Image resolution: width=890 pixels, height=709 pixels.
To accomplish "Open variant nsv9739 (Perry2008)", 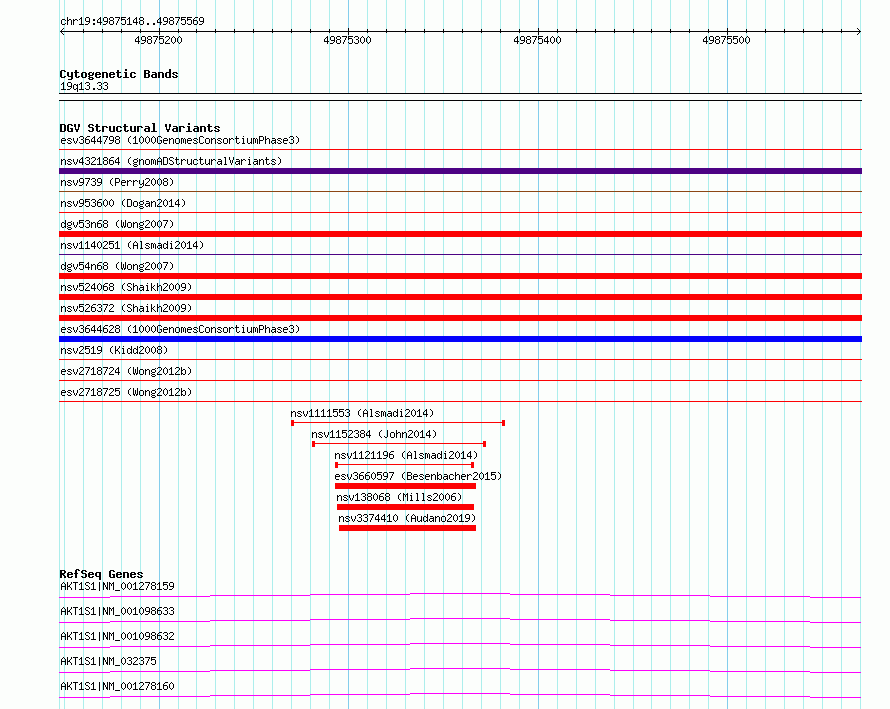I will tap(117, 182).
